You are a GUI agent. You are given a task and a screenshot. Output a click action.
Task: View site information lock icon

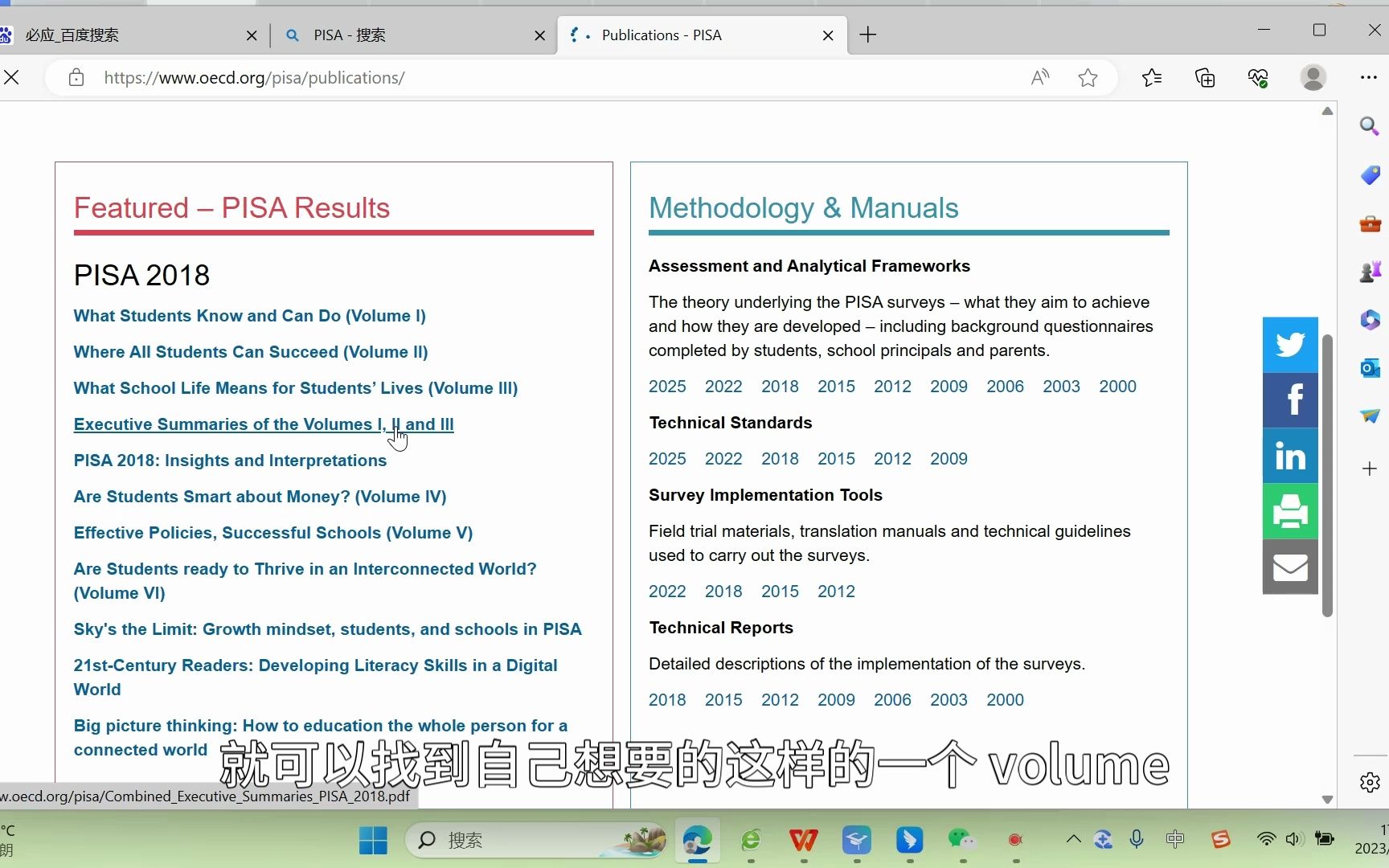pyautogui.click(x=76, y=77)
